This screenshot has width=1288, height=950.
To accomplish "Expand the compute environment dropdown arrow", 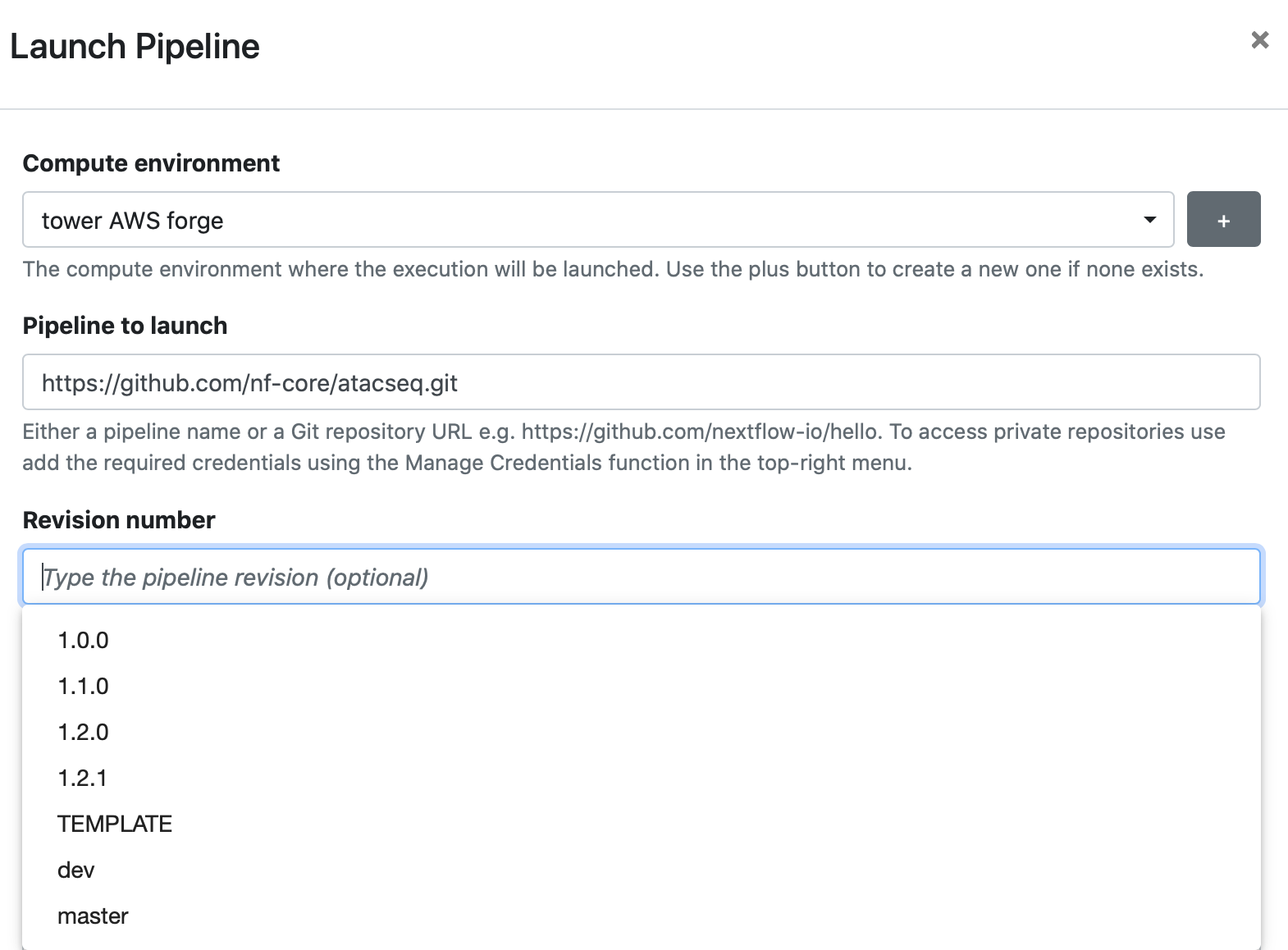I will tap(1149, 220).
